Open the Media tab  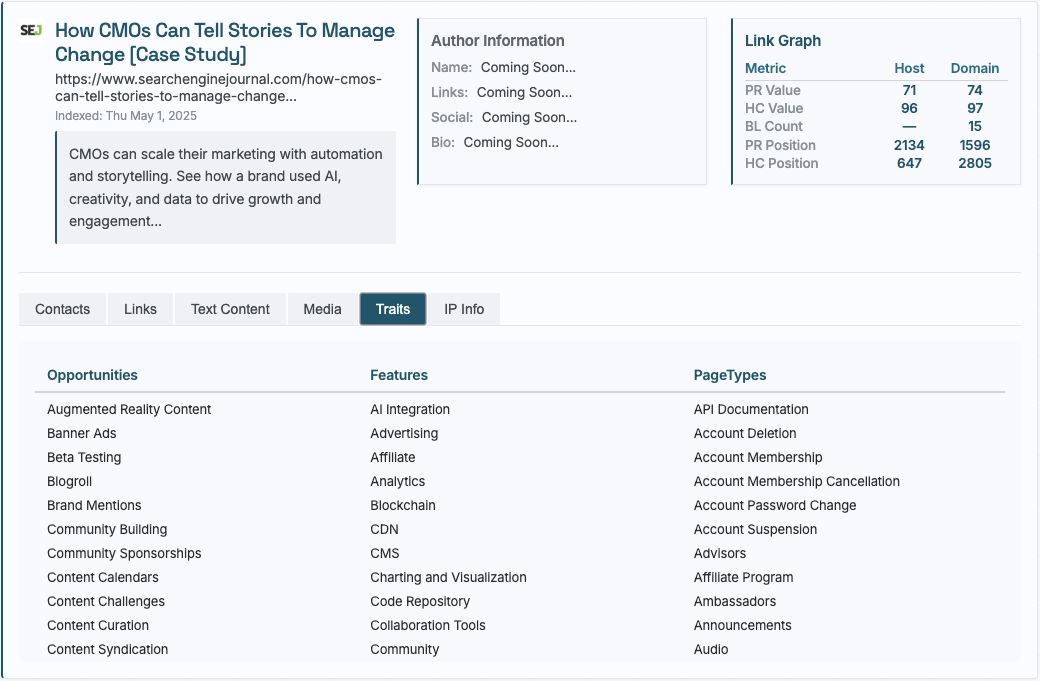pyautogui.click(x=322, y=309)
